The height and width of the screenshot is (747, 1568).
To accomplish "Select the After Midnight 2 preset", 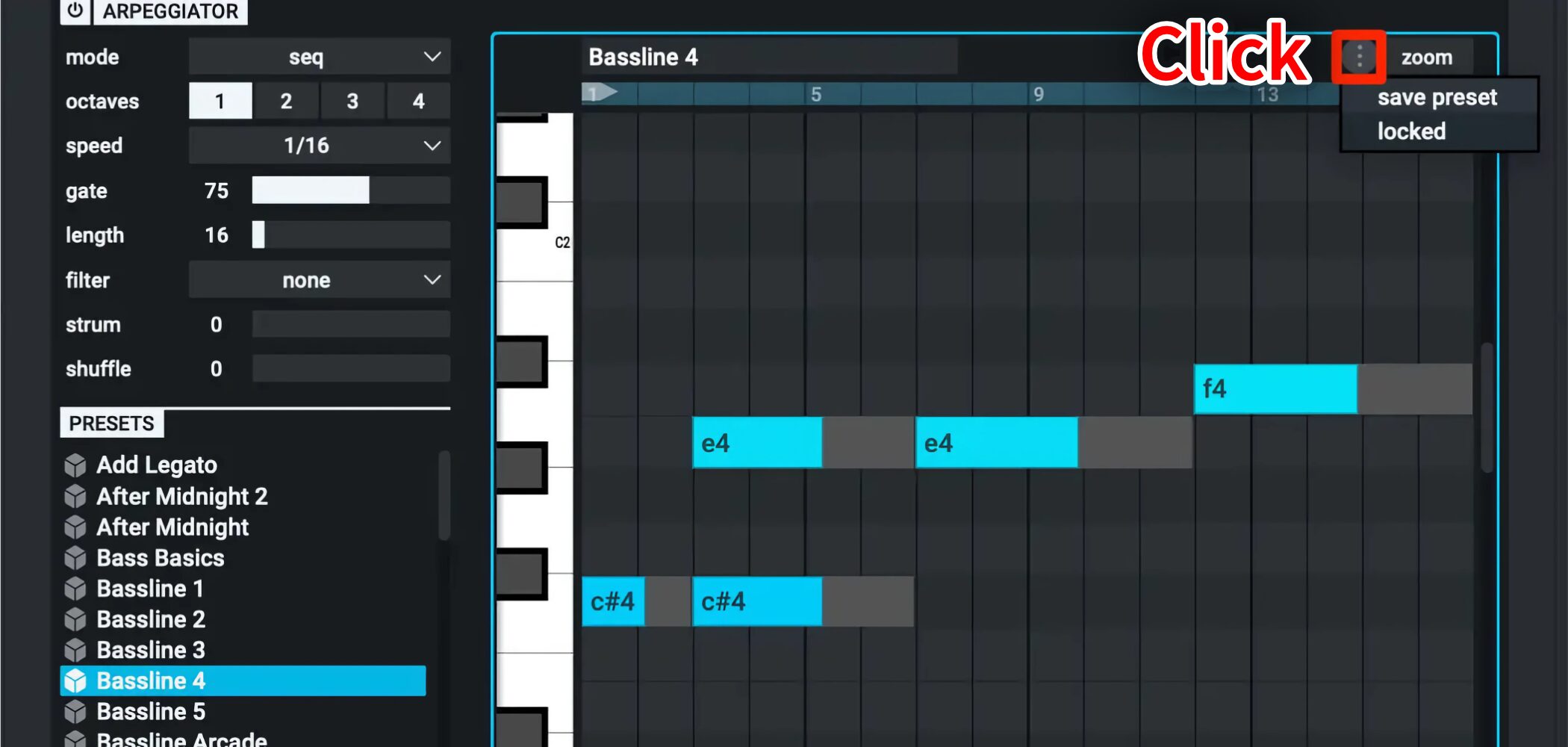I will pyautogui.click(x=243, y=496).
